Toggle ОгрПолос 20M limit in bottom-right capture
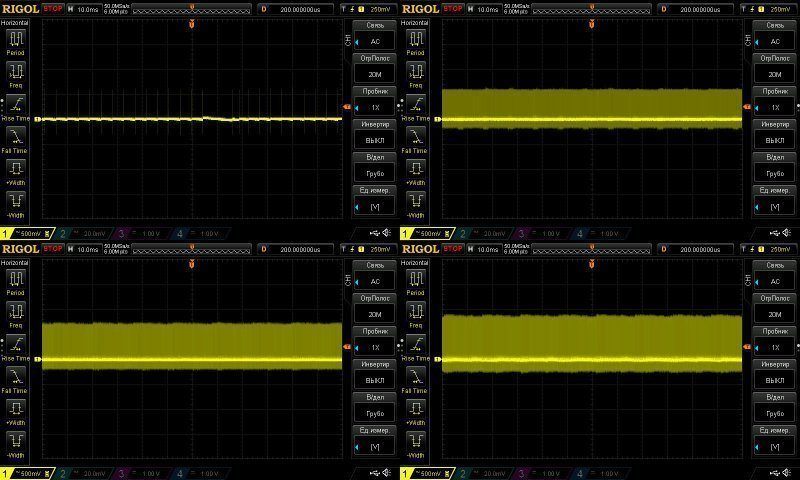 click(x=774, y=309)
